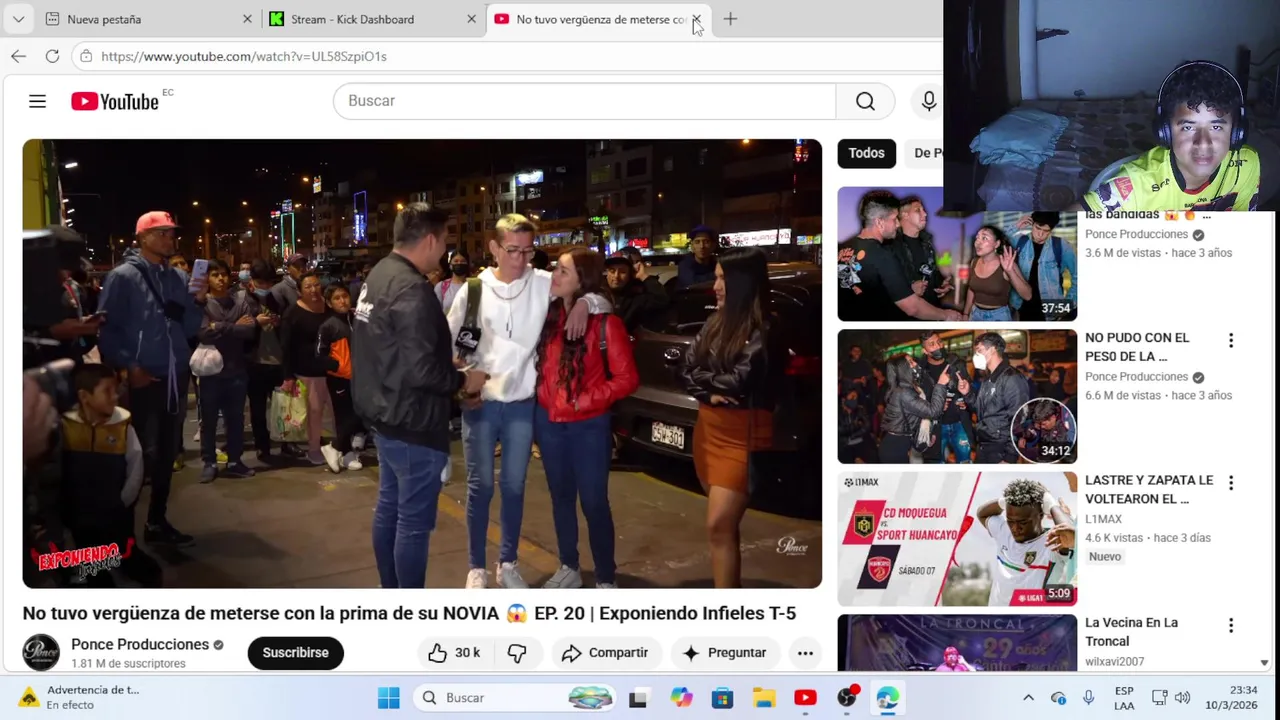
Task: Open Microsoft Store from taskbar
Action: click(x=722, y=698)
